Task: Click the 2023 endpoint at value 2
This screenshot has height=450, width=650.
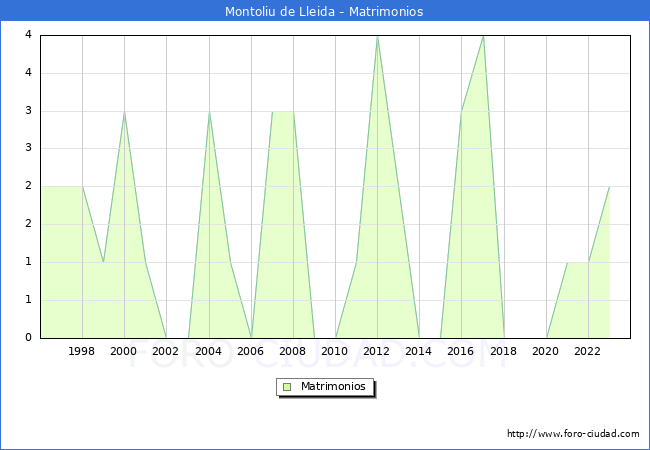Action: point(609,187)
